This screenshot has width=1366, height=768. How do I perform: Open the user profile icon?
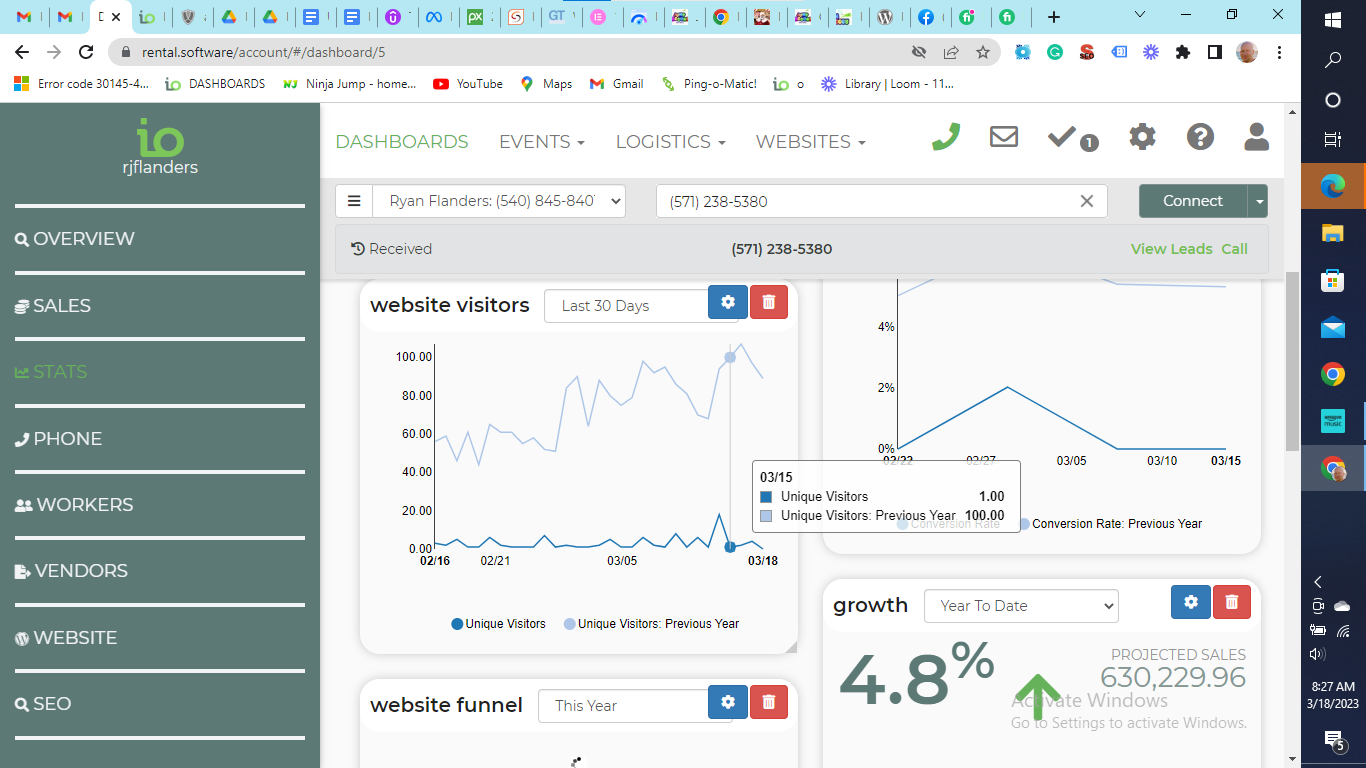pyautogui.click(x=1256, y=137)
